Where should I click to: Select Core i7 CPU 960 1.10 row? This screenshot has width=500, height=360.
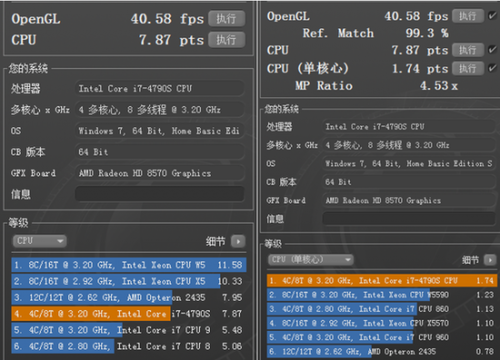click(x=382, y=337)
